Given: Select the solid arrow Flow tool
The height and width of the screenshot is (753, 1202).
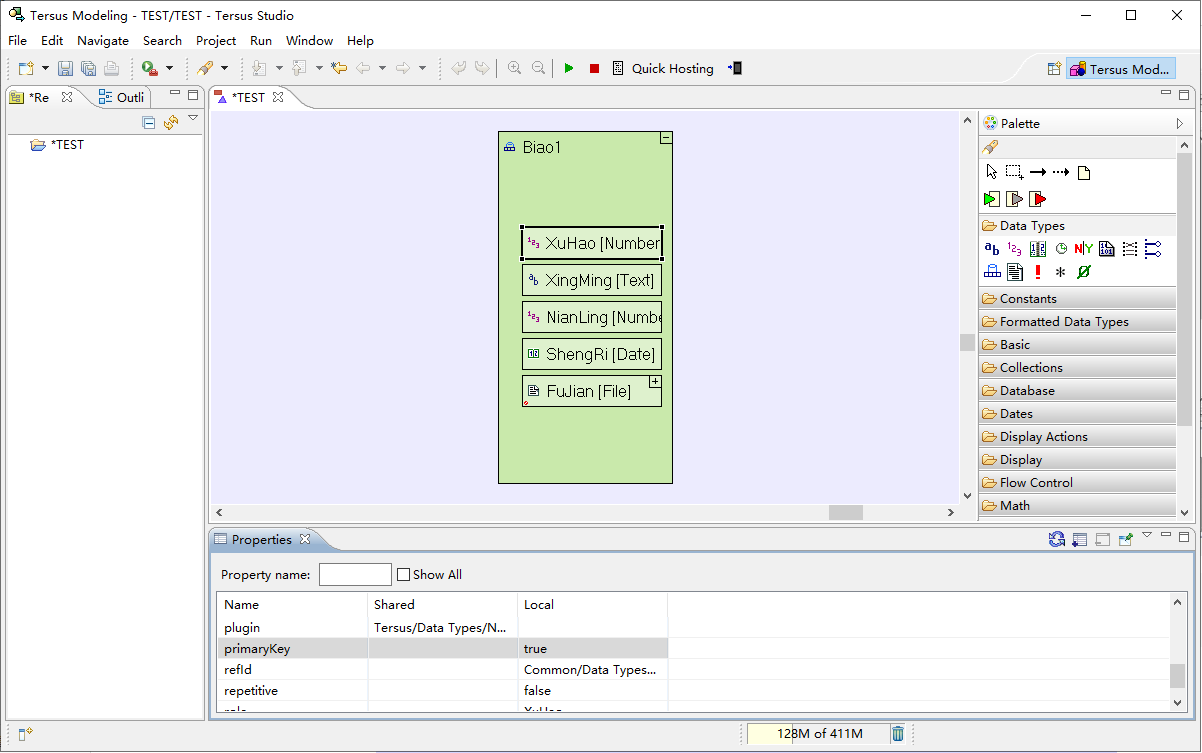Looking at the screenshot, I should pyautogui.click(x=1038, y=172).
